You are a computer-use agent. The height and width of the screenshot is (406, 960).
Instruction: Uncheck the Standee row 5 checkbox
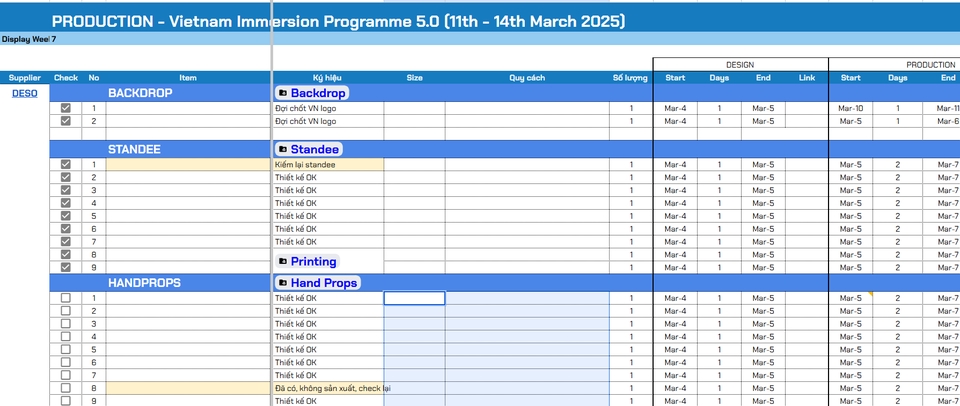66,216
